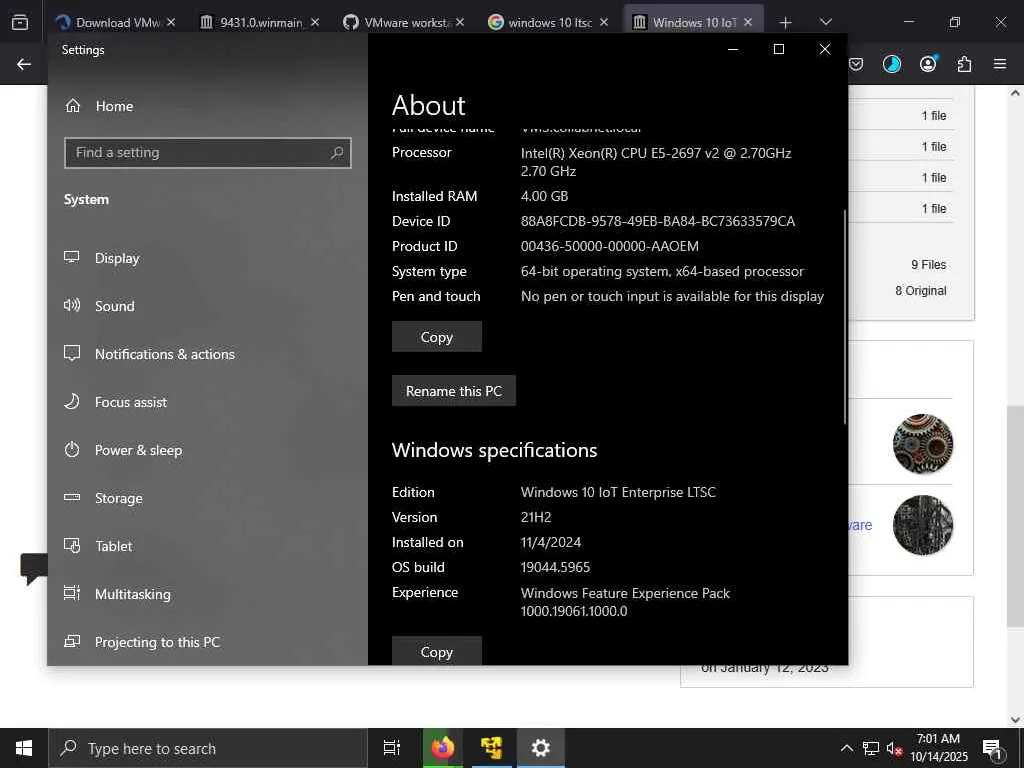Select the Settings gear in the taskbar
Image resolution: width=1024 pixels, height=768 pixels.
(541, 748)
